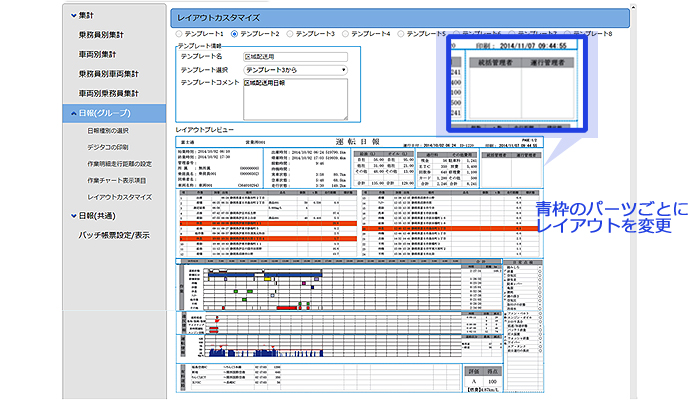Viewport: 700px width, 400px height.
Task: Collapse the 集計 section chevron
Action: [x=74, y=16]
